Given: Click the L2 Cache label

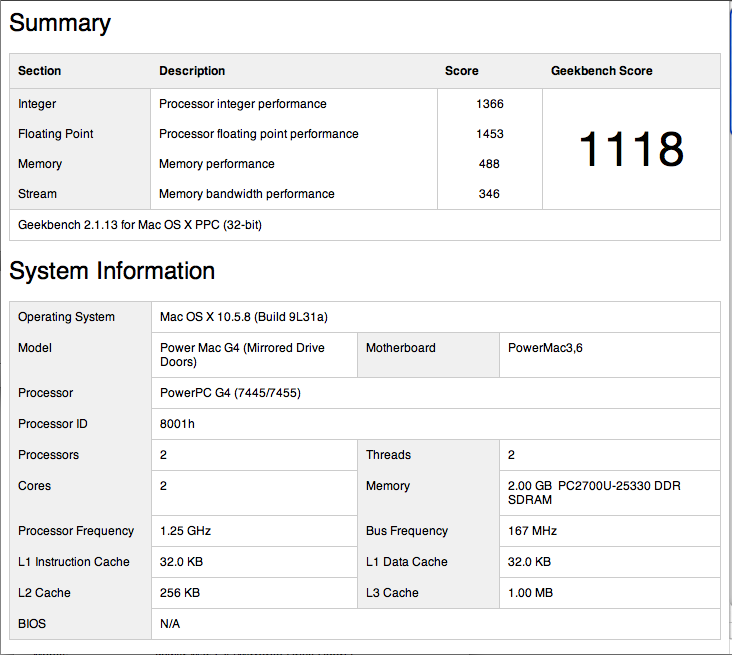Looking at the screenshot, I should 44,593.
